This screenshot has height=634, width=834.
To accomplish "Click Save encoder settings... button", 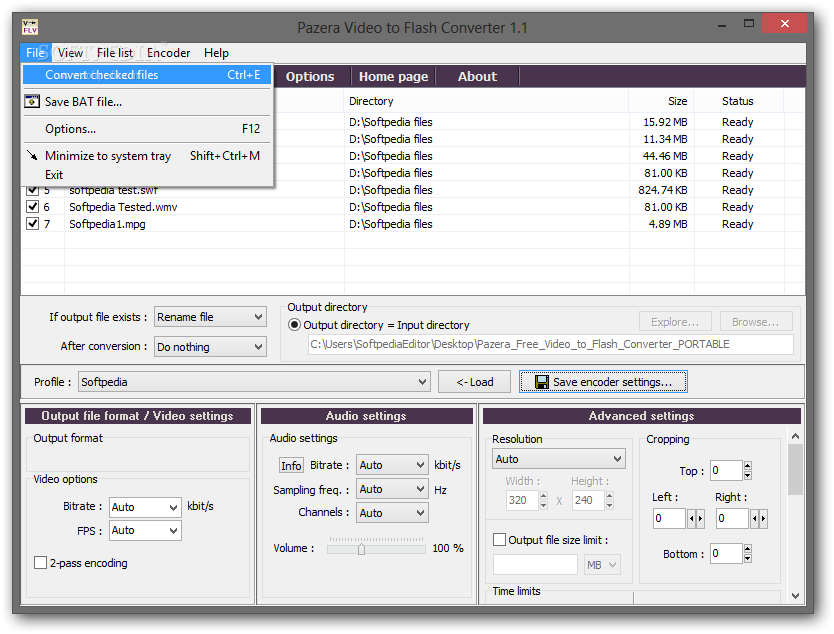I will click(603, 382).
